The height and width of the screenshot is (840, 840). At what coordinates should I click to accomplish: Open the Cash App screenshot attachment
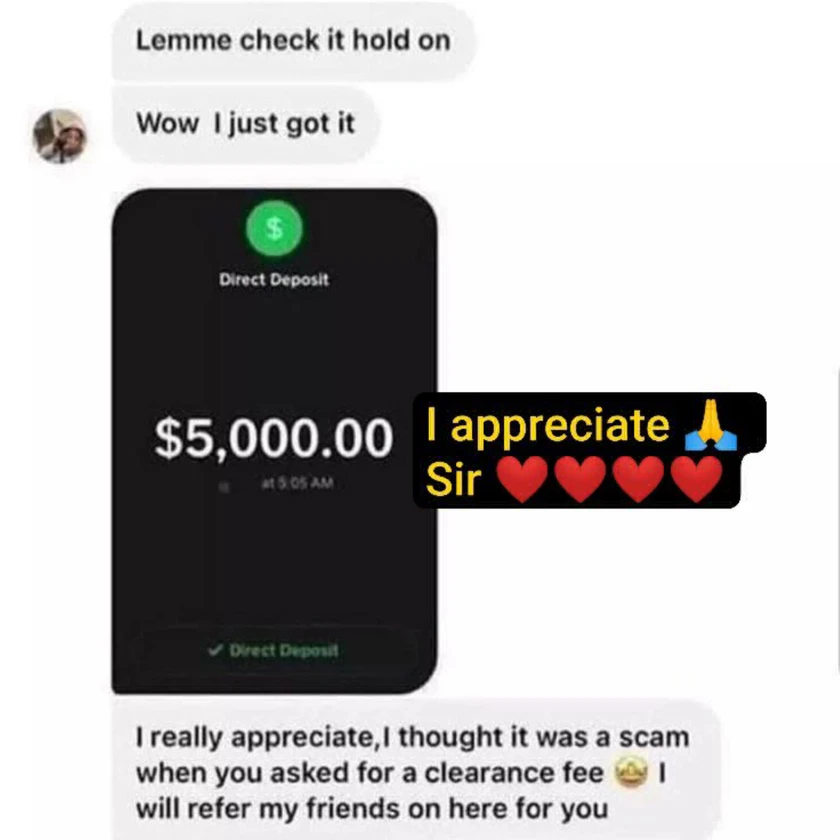point(274,441)
